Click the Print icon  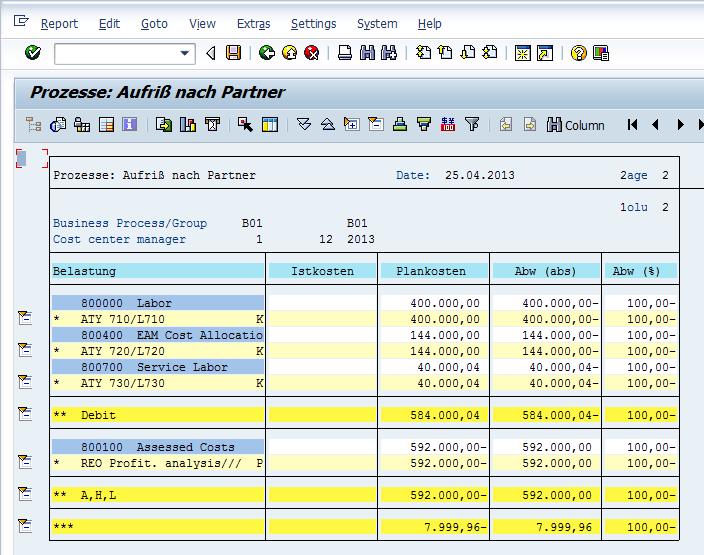(345, 53)
